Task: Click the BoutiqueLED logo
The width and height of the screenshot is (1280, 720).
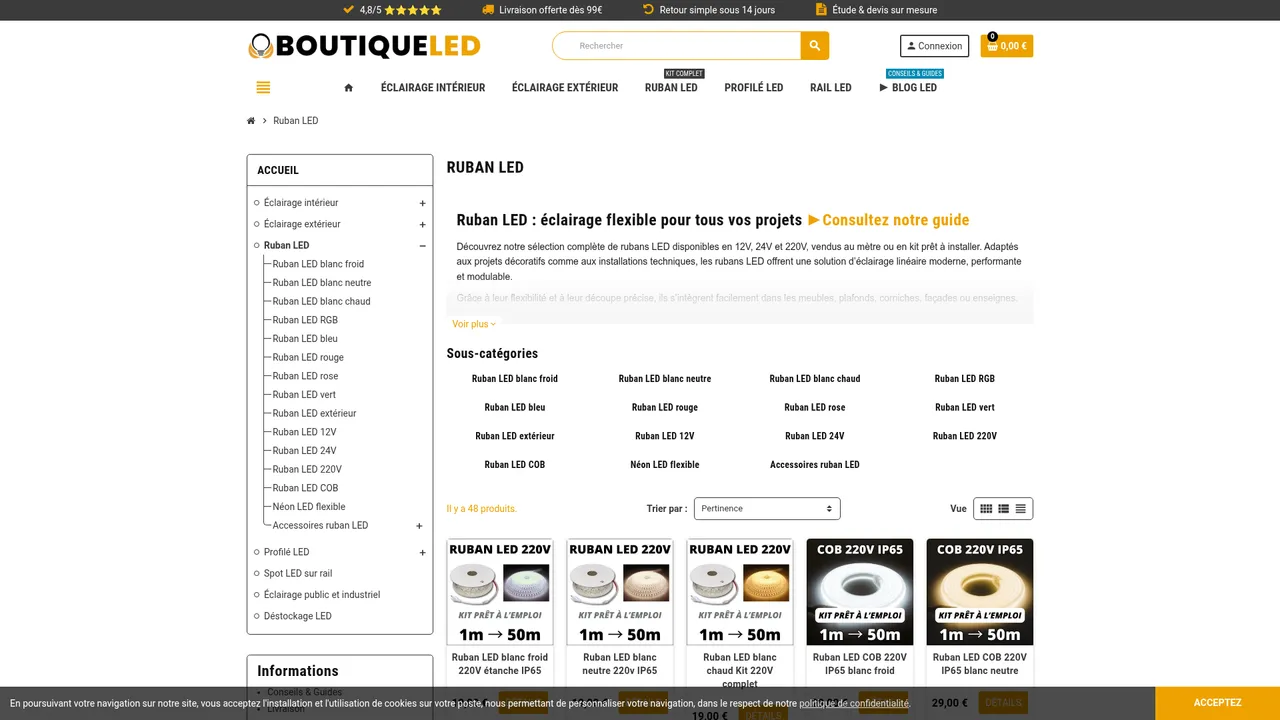Action: pos(365,46)
